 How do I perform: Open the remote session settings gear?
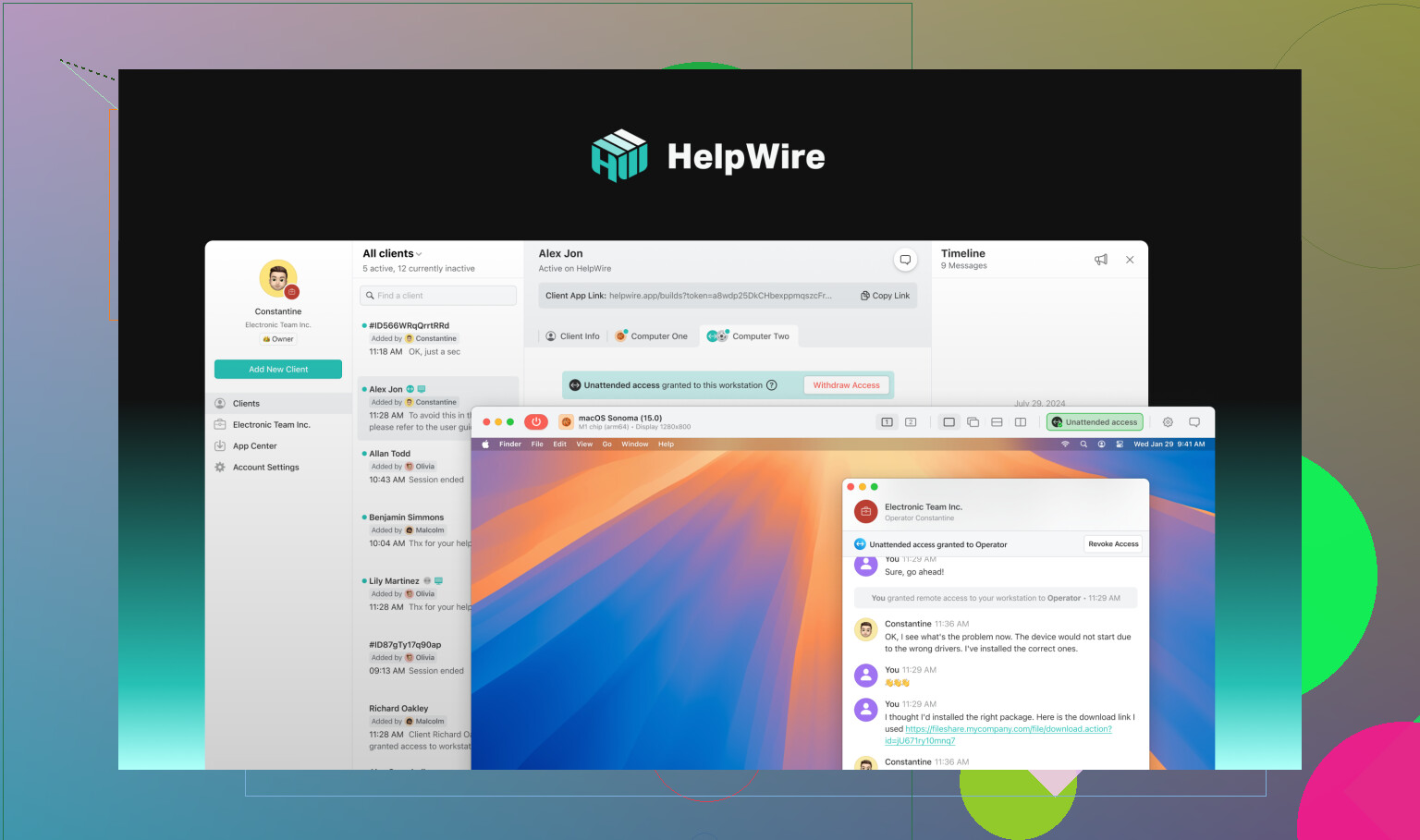pyautogui.click(x=1167, y=421)
